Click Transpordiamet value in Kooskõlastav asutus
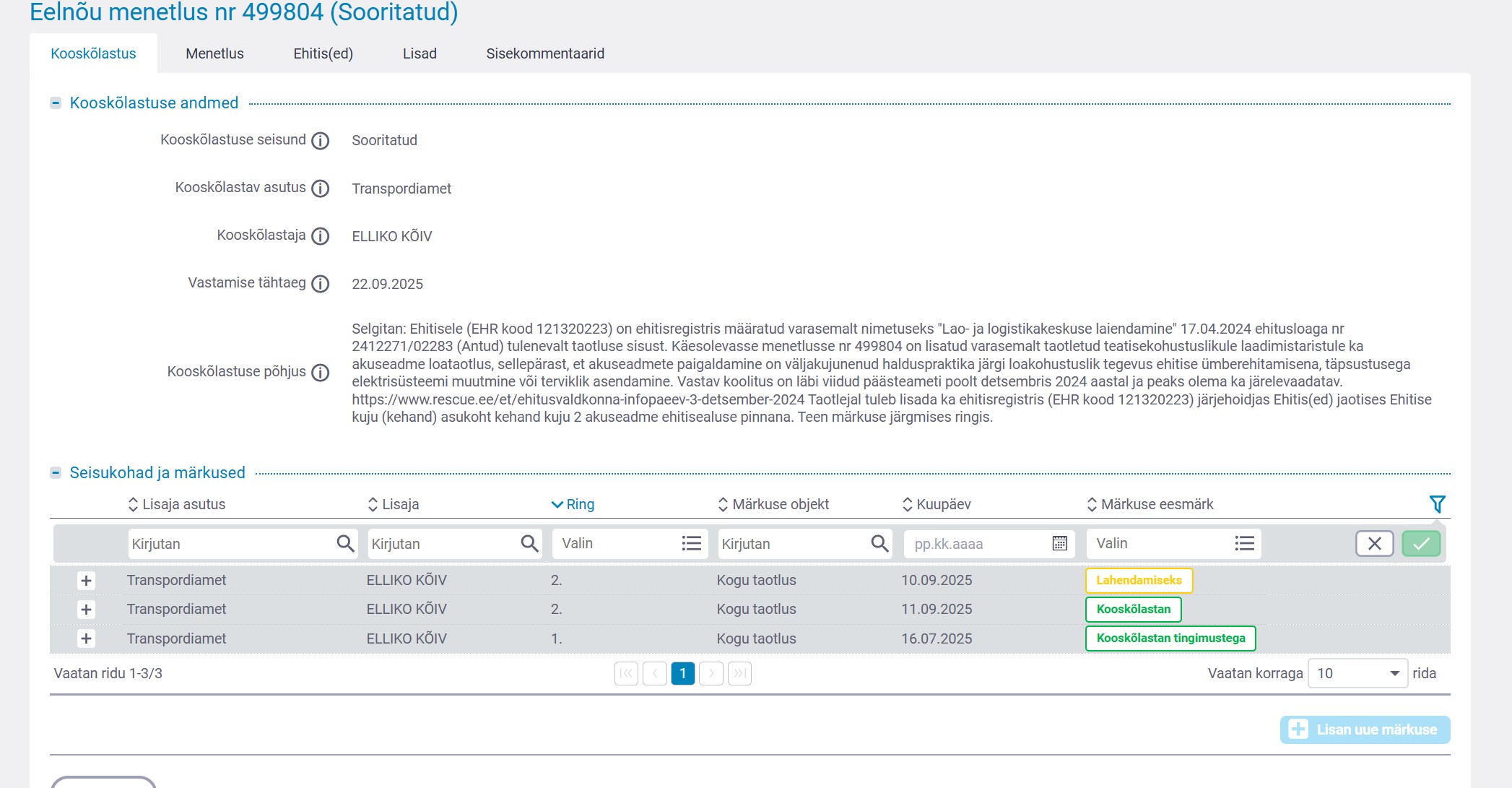The height and width of the screenshot is (788, 1512). pos(401,189)
